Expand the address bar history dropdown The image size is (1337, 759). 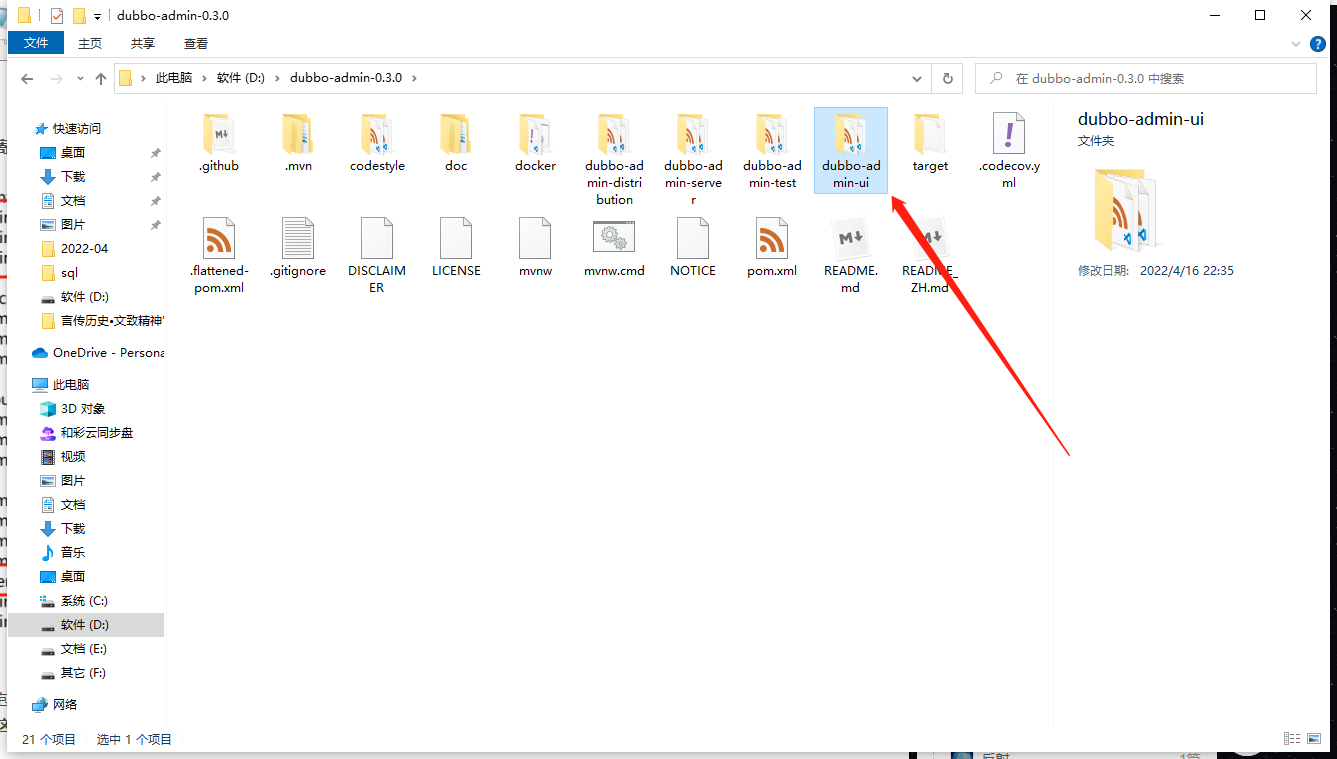918,78
